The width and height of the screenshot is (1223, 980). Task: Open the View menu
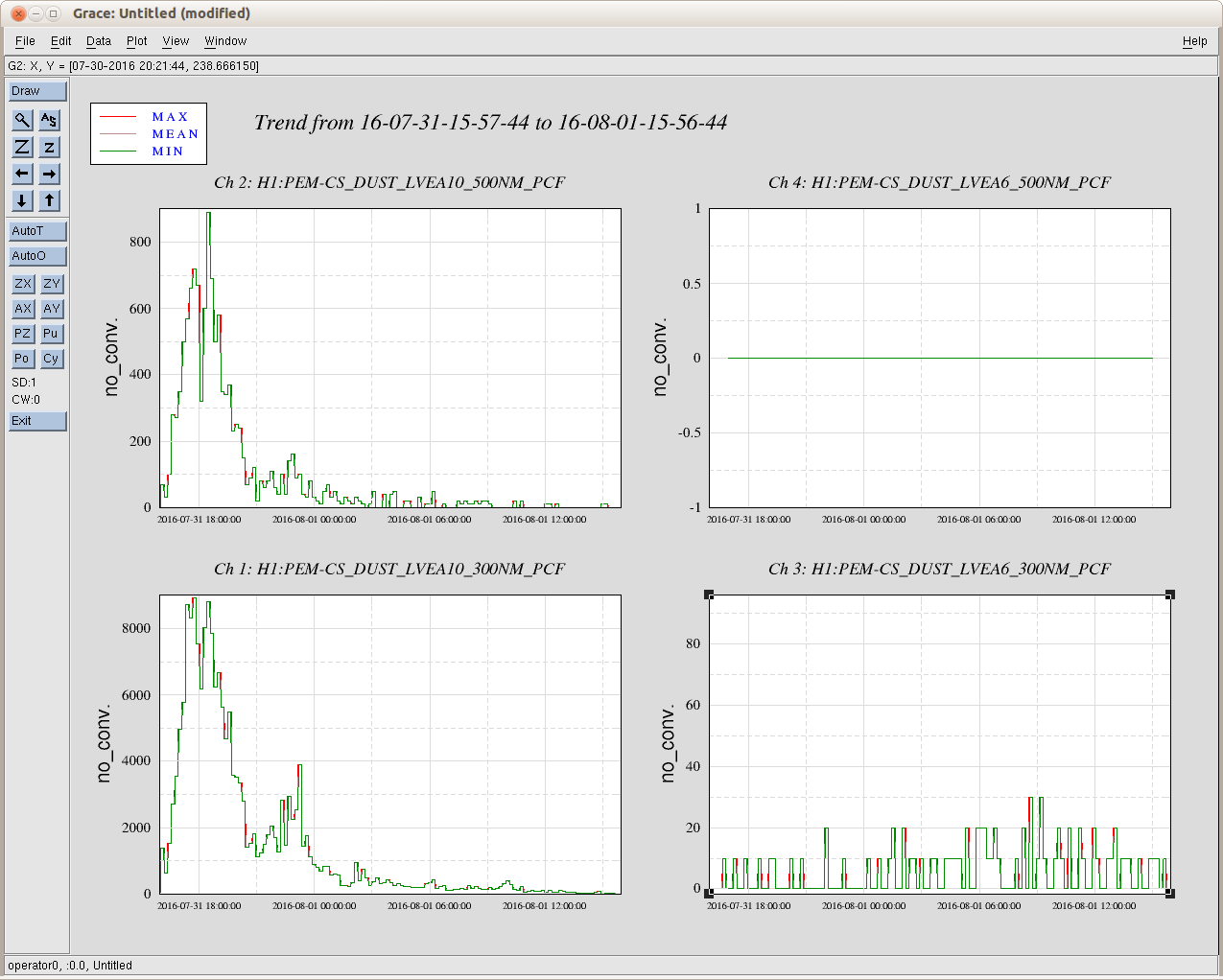pyautogui.click(x=176, y=41)
